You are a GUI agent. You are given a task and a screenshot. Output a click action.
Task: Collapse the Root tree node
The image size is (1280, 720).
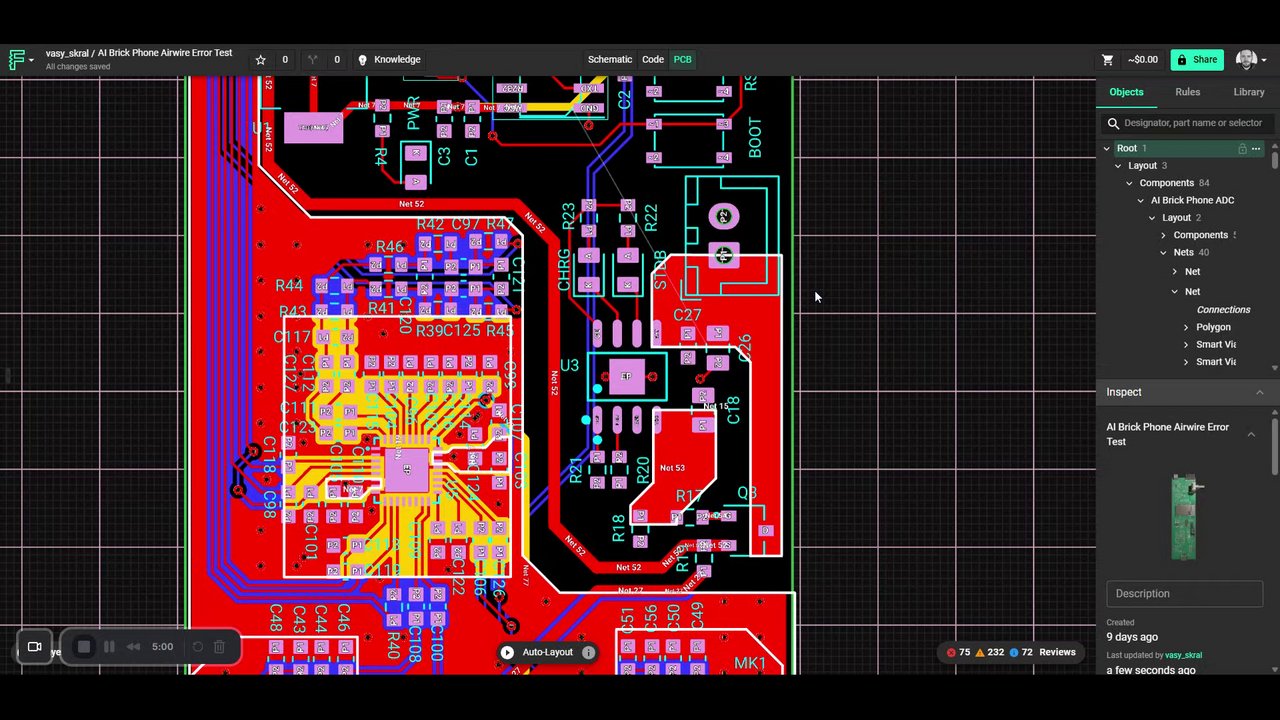[x=1107, y=148]
